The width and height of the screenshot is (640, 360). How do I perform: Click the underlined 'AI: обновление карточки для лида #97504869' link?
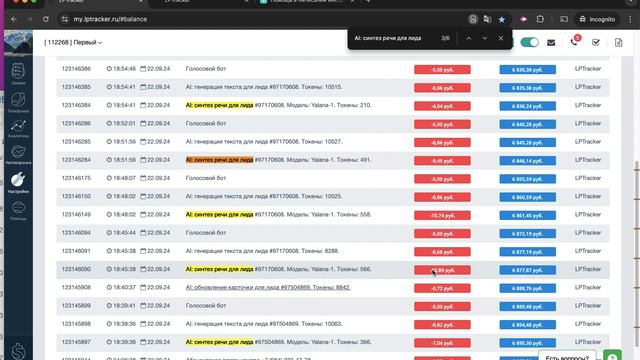click(268, 287)
